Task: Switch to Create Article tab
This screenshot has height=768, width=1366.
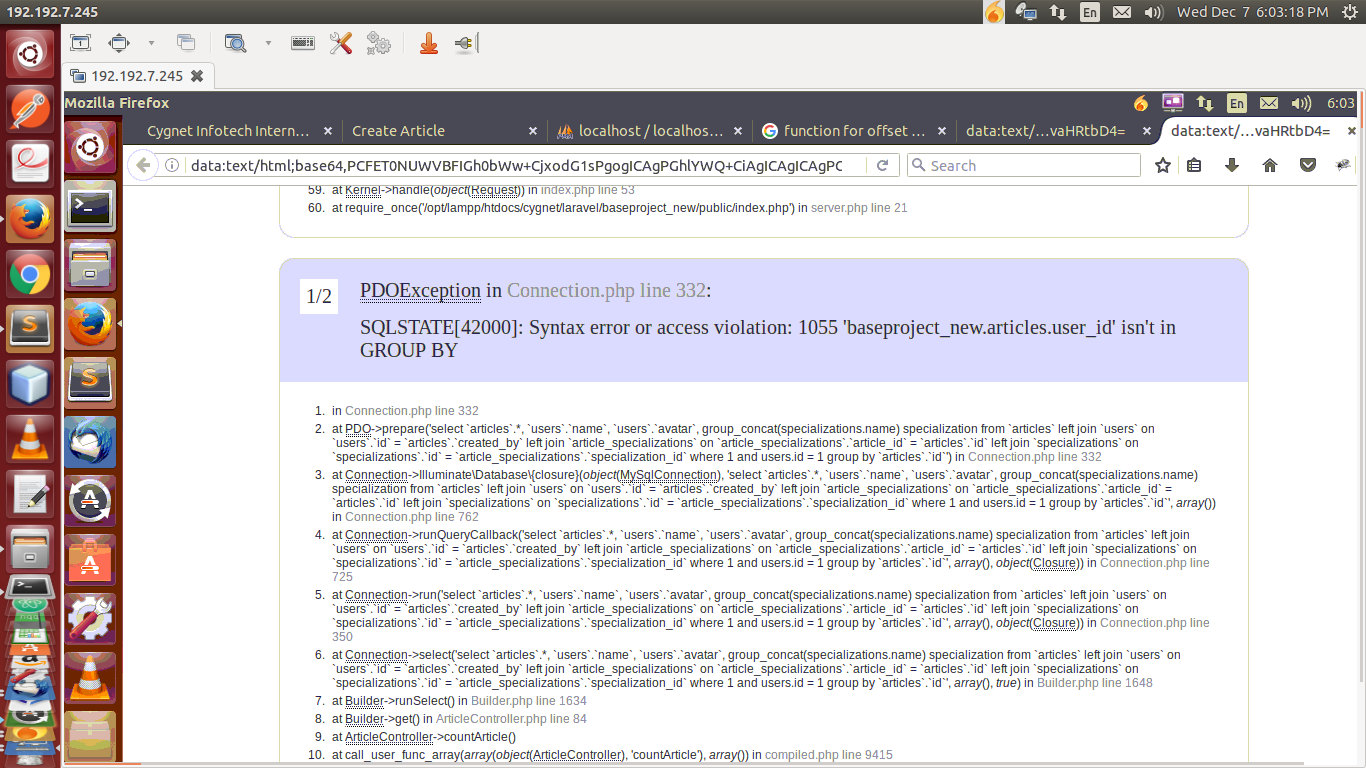Action: 398,131
